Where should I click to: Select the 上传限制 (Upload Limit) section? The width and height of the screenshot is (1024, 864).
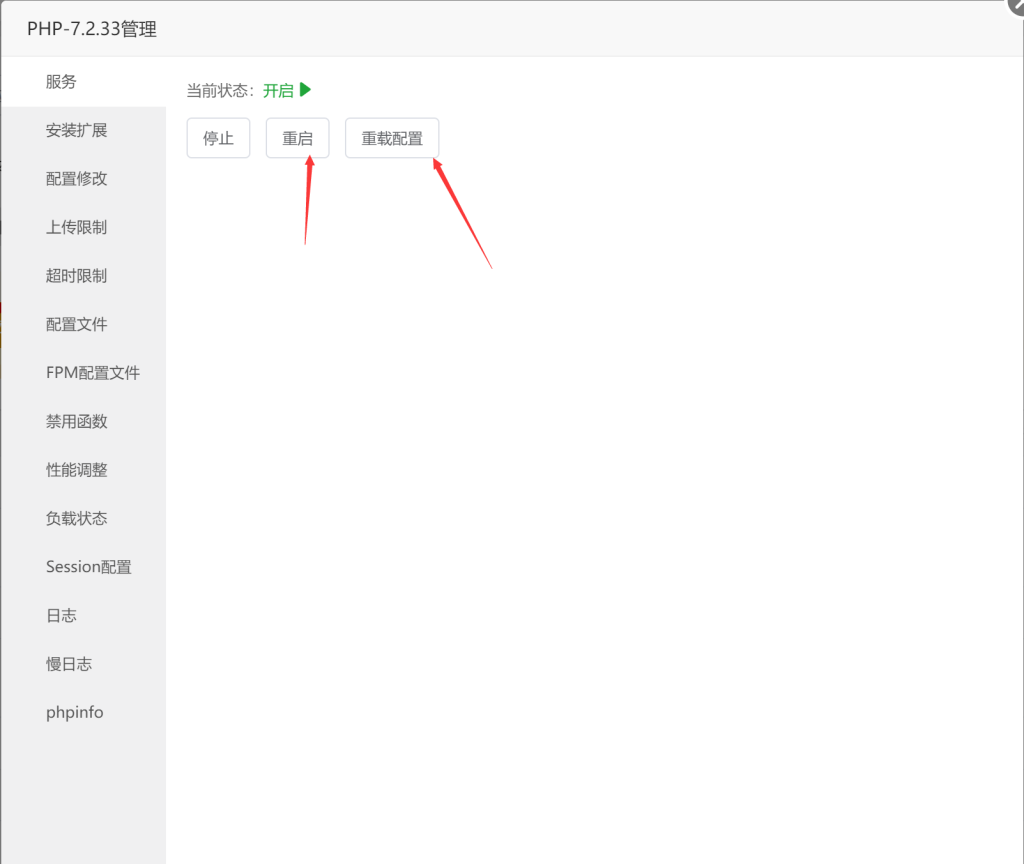(x=77, y=227)
